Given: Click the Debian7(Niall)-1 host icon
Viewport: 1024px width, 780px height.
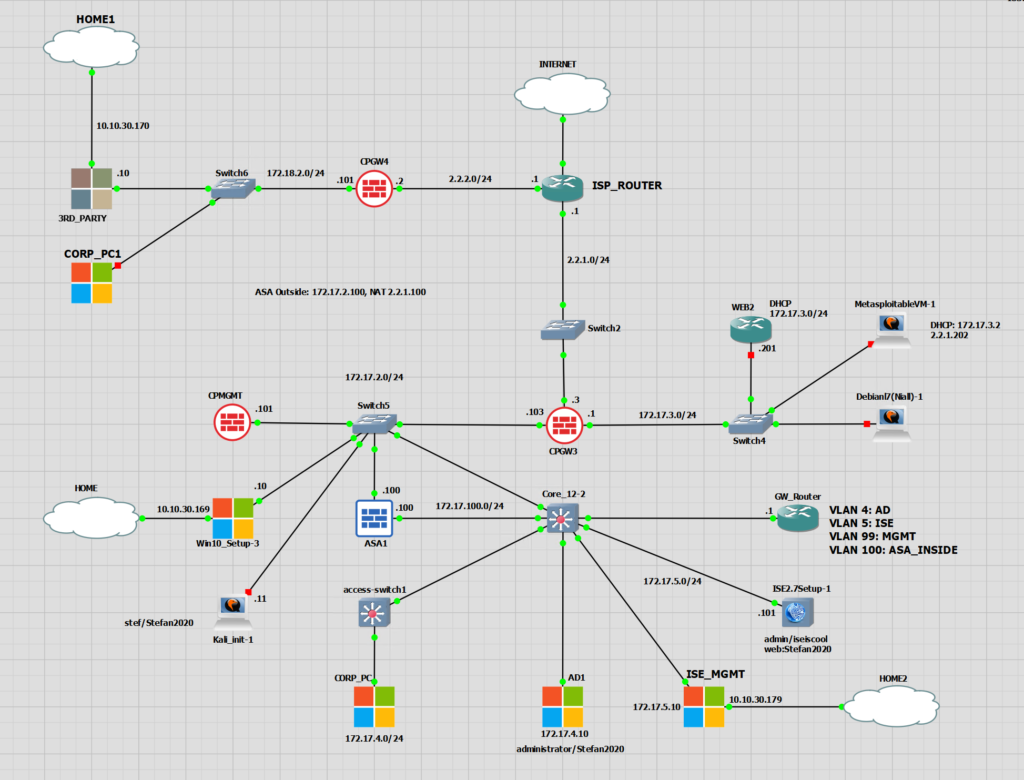Looking at the screenshot, I should [x=890, y=423].
